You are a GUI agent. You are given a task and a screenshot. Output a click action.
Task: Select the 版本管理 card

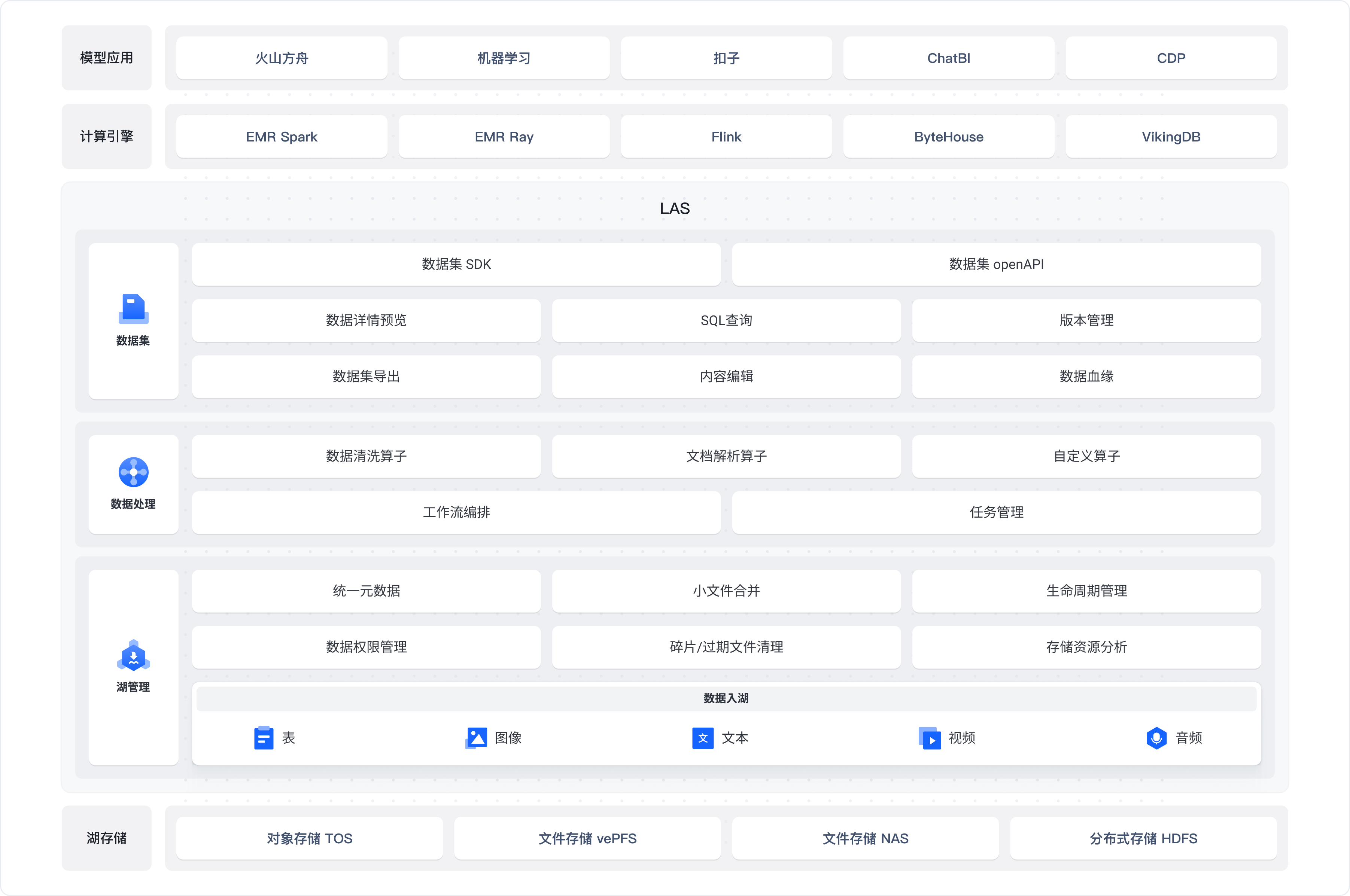(1086, 320)
